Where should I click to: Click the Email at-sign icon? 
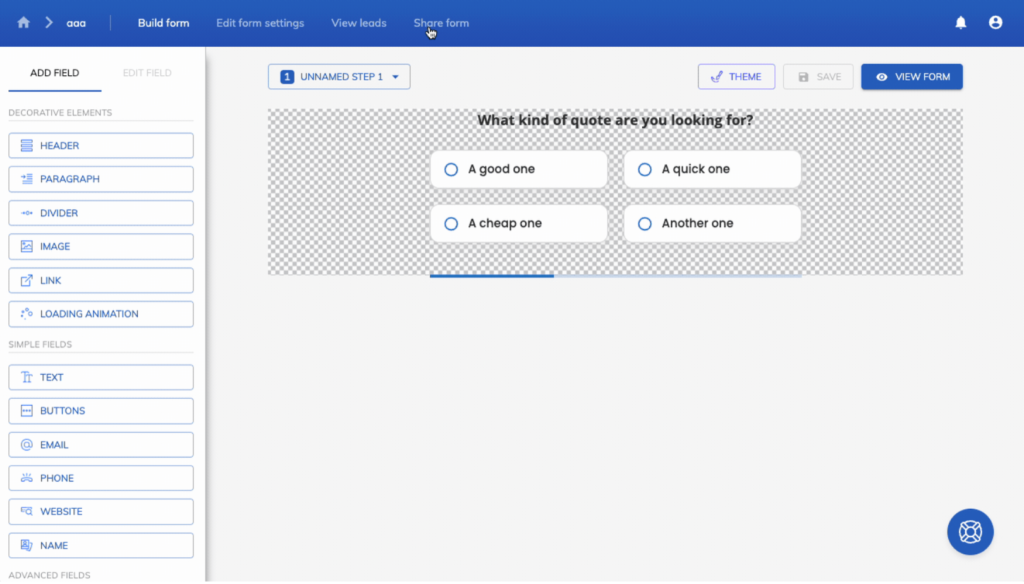[27, 445]
